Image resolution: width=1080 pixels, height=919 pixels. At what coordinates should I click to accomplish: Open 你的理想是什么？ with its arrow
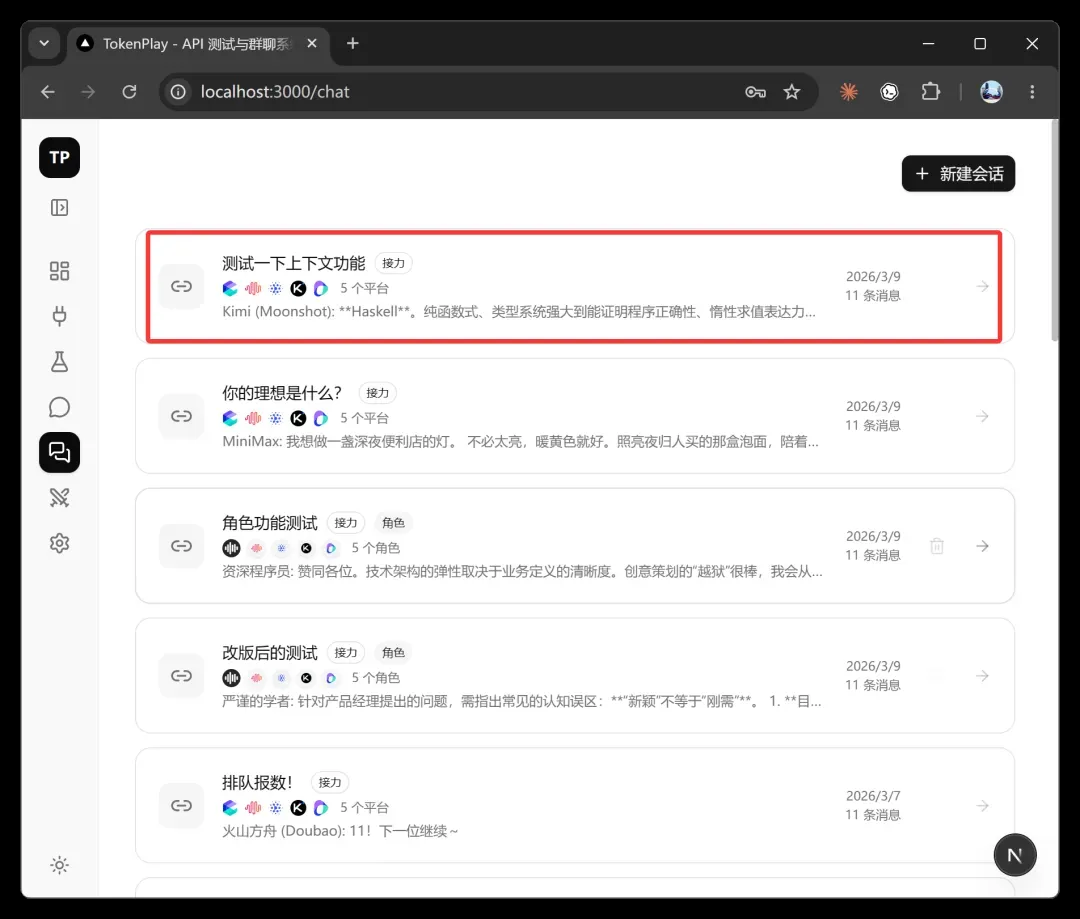[982, 416]
